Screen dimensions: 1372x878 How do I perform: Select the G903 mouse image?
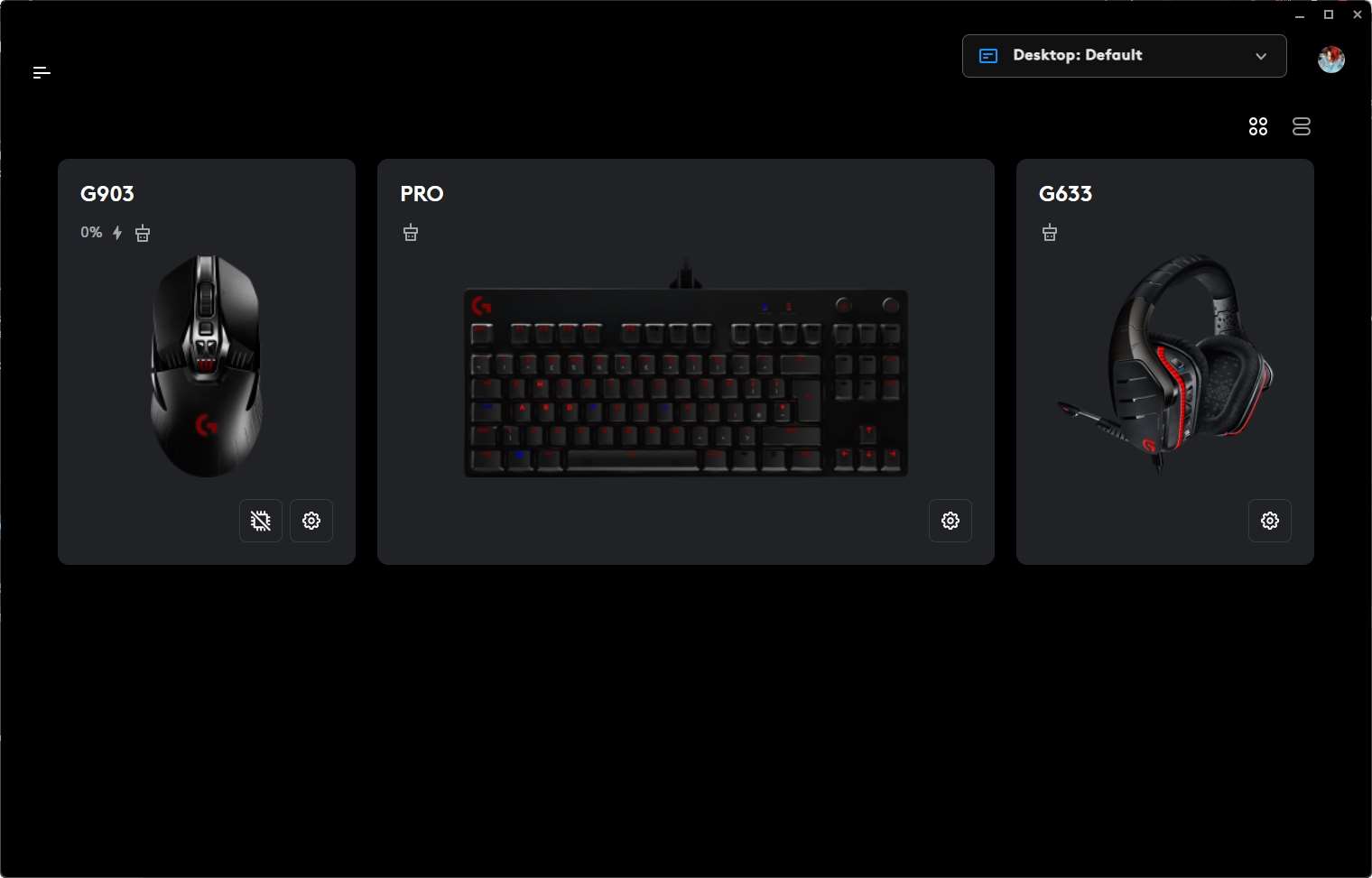tap(207, 365)
